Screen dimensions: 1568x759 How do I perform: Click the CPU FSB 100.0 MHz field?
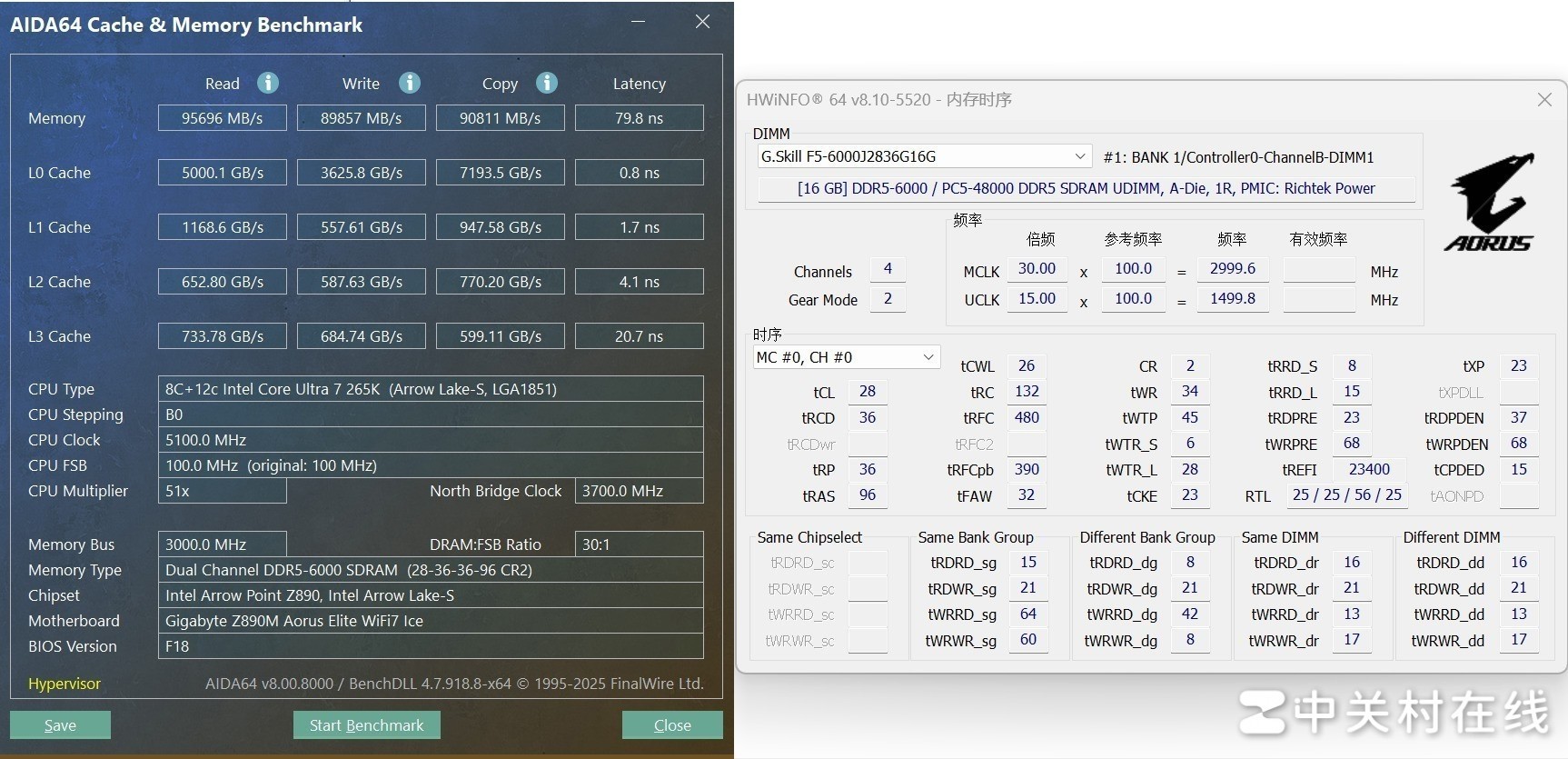[x=431, y=465]
